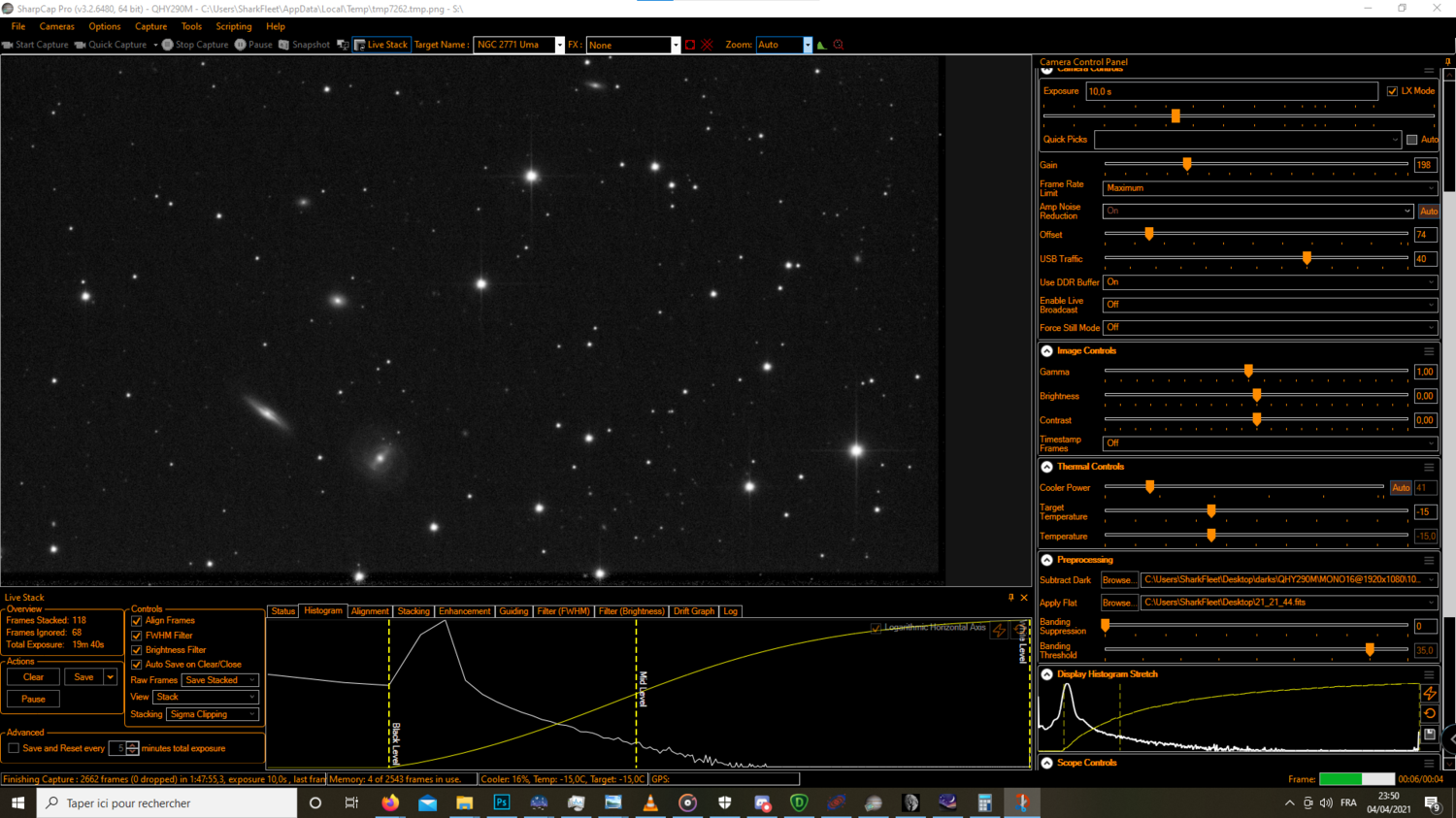This screenshot has height=818, width=1456.
Task: Click the lightning auto-stretch icon in Display Histogram Stretch
Action: 1430,693
